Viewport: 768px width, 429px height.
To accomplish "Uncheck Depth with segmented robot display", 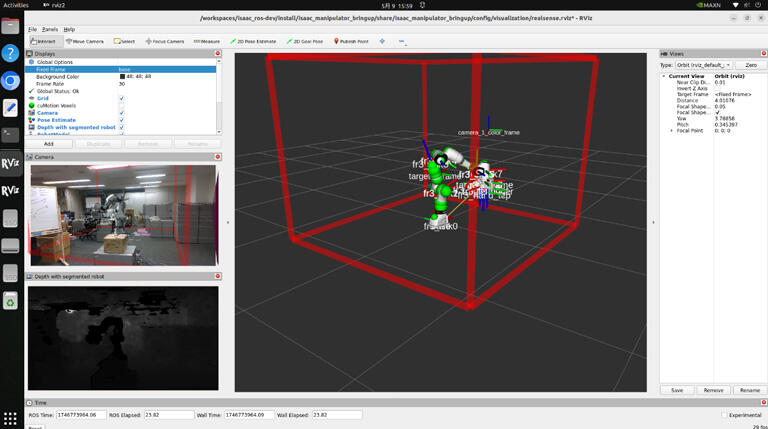I will (121, 127).
